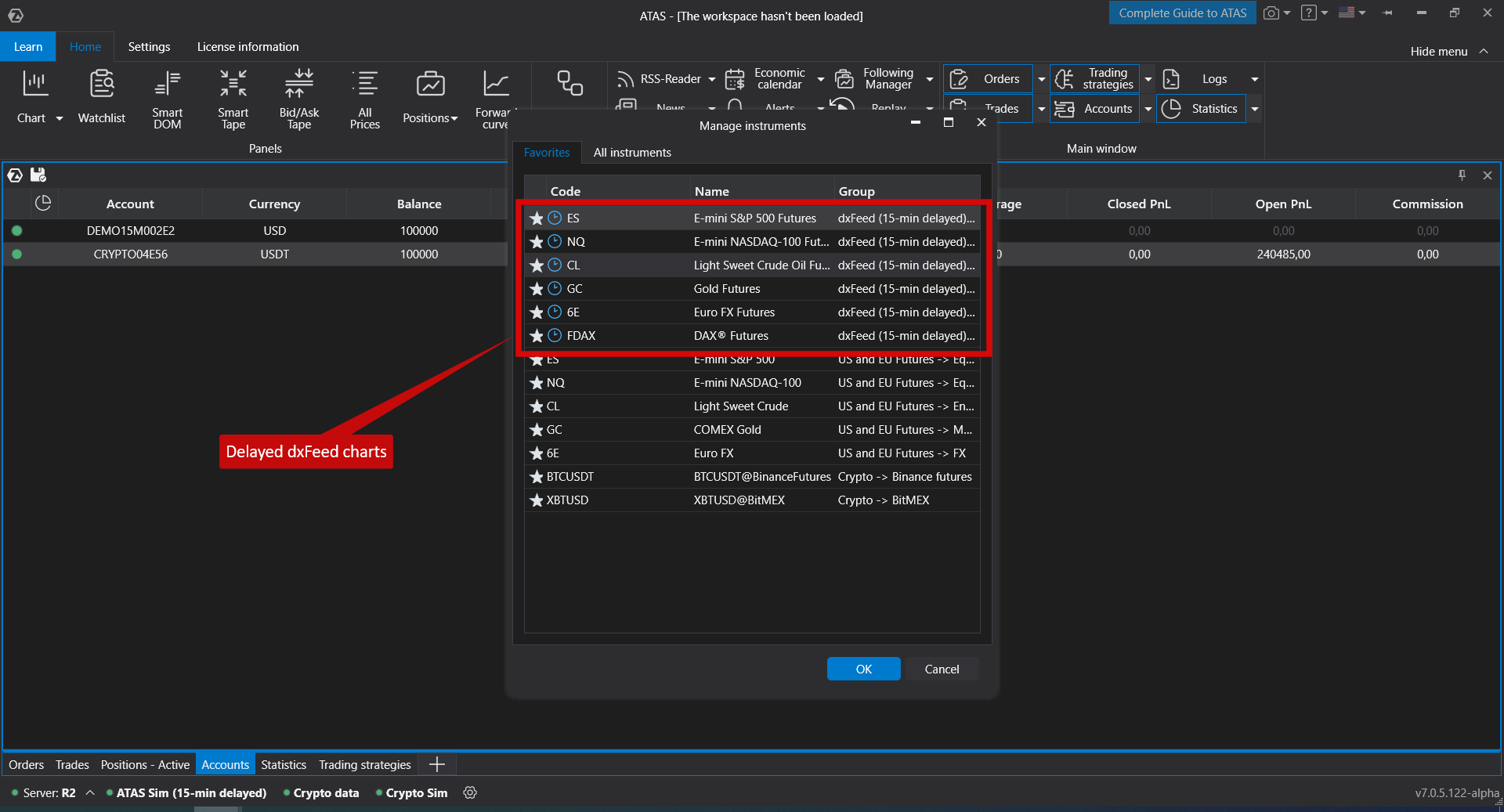The image size is (1504, 812).
Task: Open Statistics from ribbon
Action: click(x=1200, y=109)
